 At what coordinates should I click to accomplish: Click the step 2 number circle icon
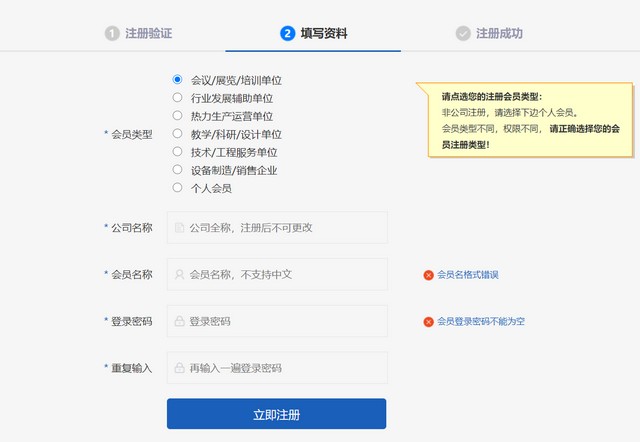[288, 33]
